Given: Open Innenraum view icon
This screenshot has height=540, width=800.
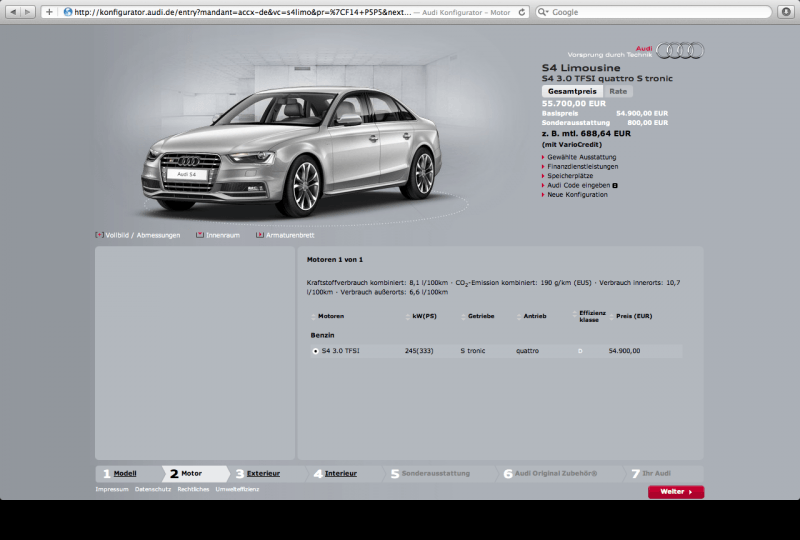Looking at the screenshot, I should pos(200,235).
